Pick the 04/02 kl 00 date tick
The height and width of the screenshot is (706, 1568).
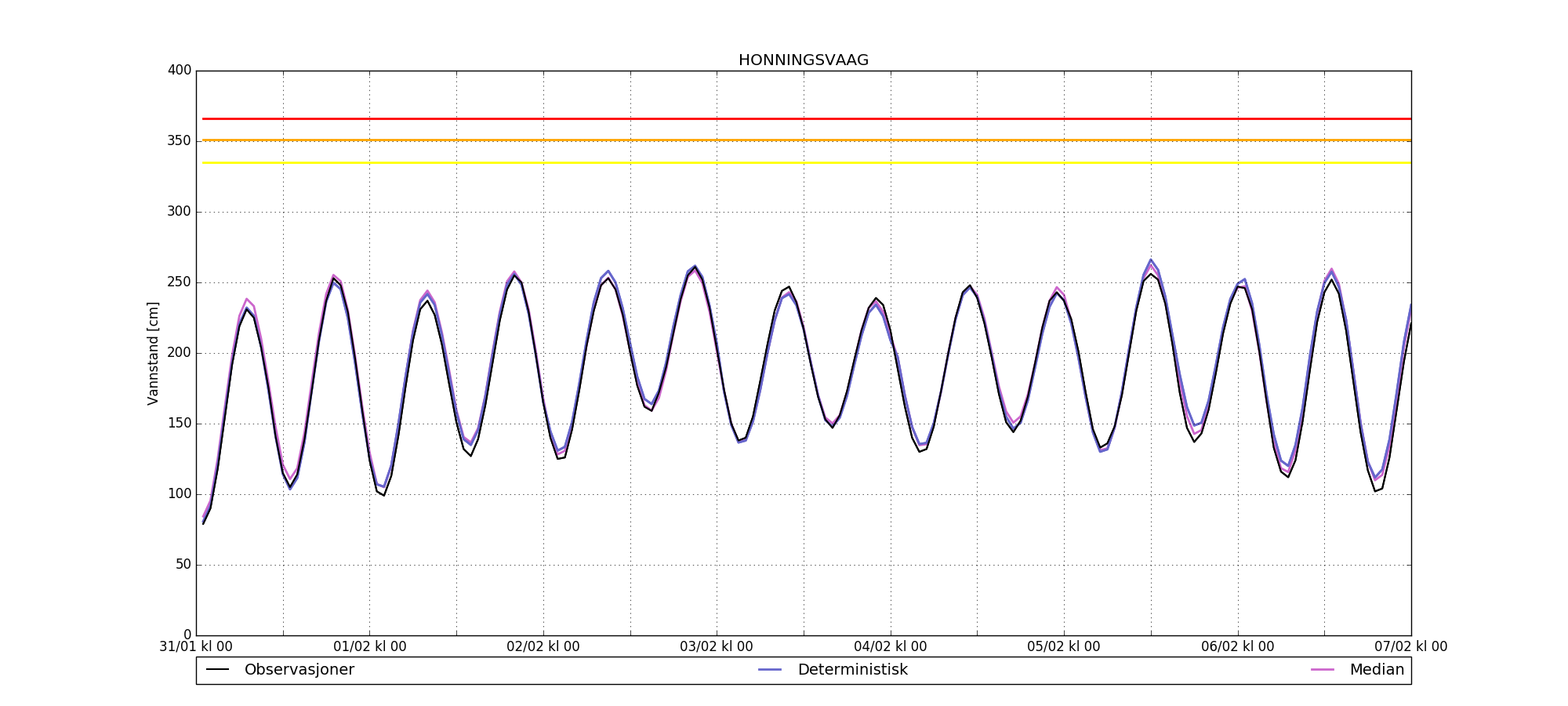[891, 647]
